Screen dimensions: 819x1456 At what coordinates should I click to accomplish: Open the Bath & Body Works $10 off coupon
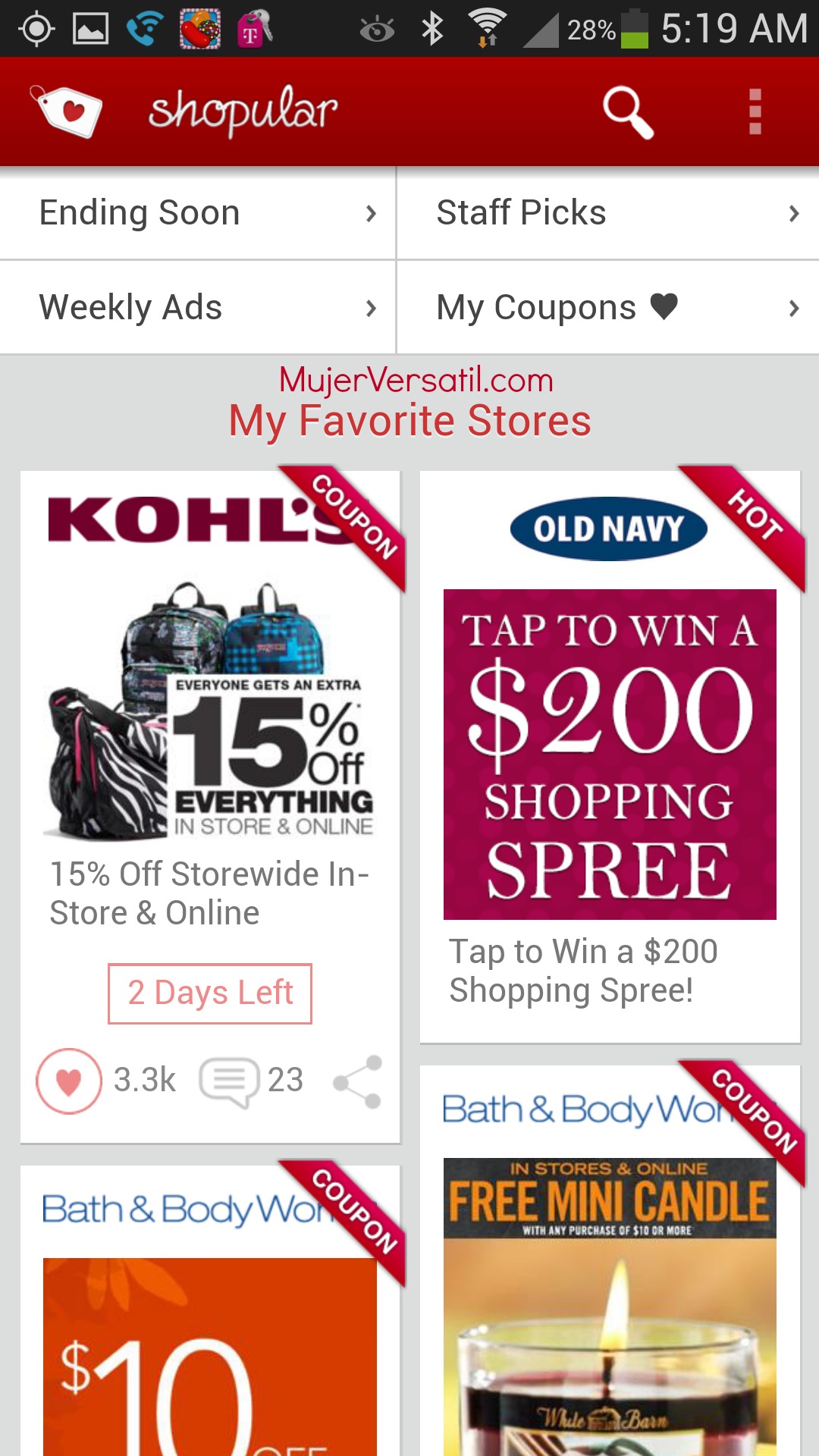(x=210, y=1356)
